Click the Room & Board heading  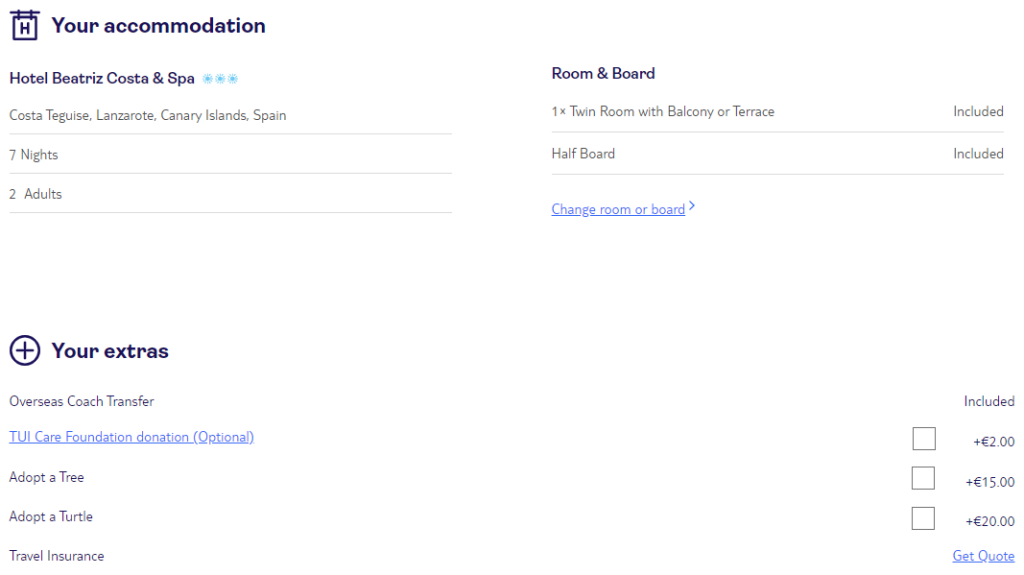[x=603, y=73]
